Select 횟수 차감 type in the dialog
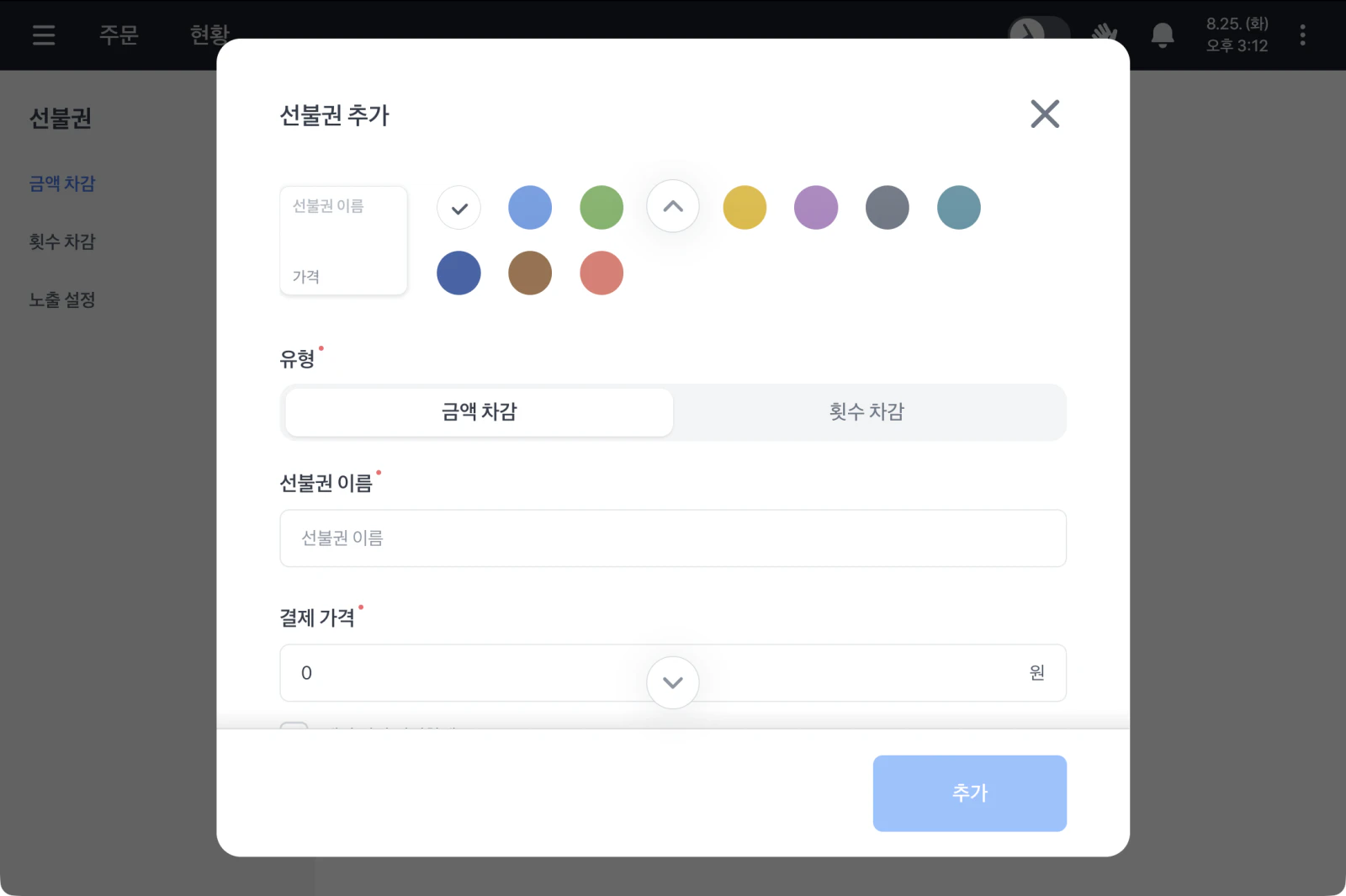The height and width of the screenshot is (896, 1346). [x=867, y=412]
